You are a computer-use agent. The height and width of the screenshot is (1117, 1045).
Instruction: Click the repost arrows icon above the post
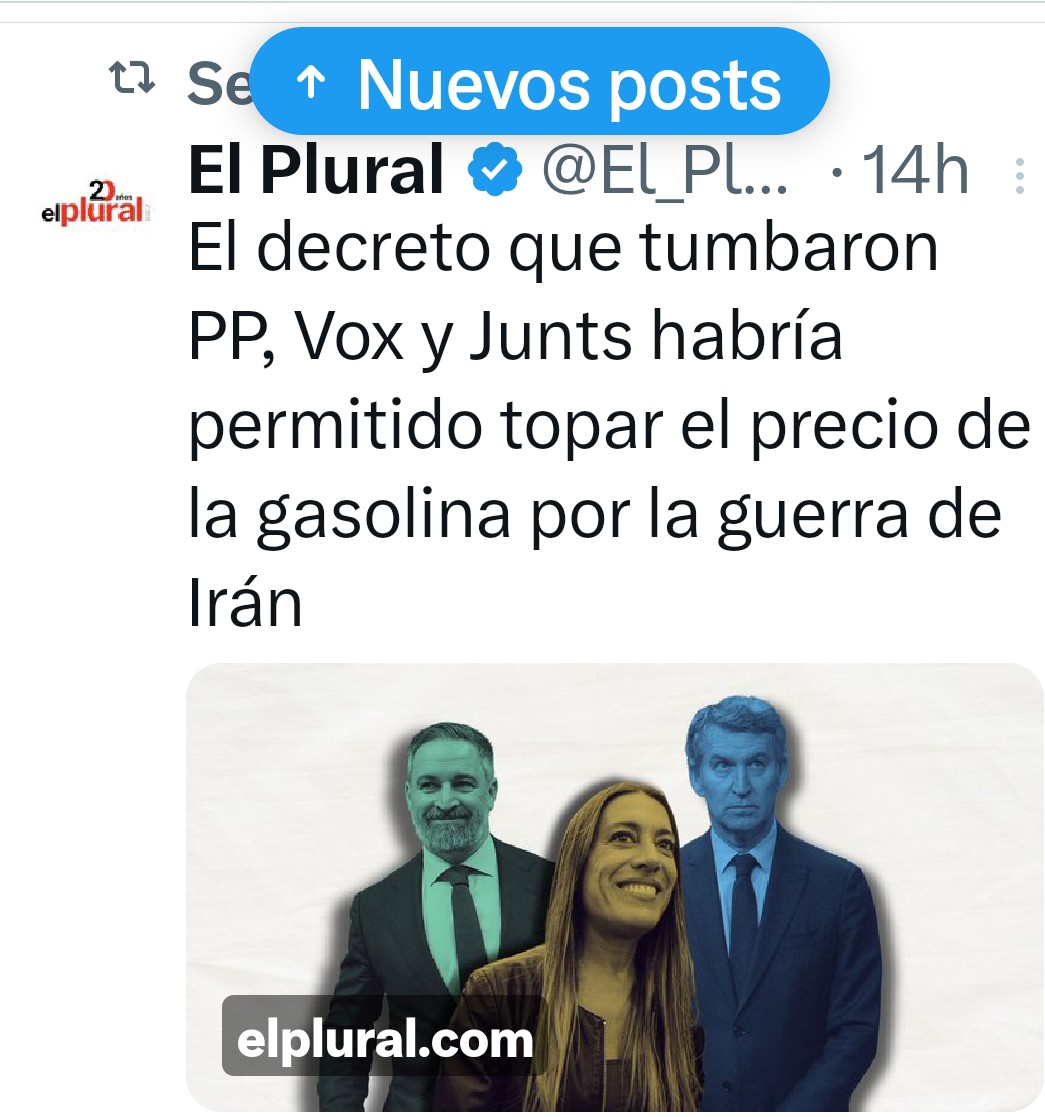click(x=132, y=78)
